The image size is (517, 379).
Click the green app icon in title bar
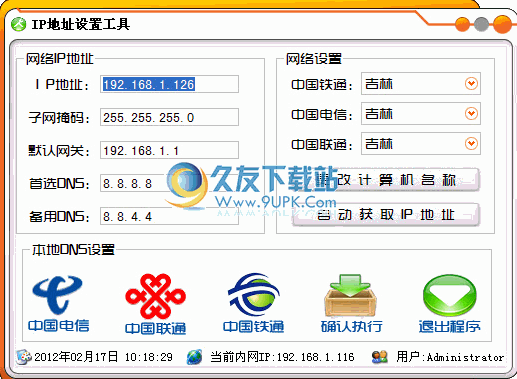(18, 24)
